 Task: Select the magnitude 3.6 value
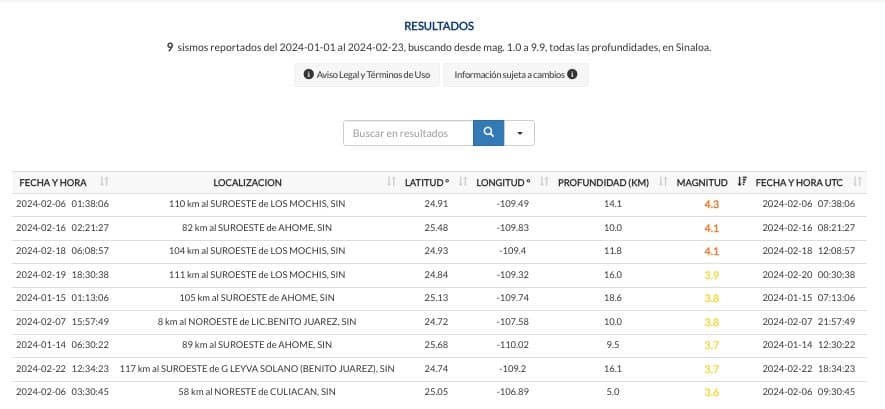click(x=711, y=392)
